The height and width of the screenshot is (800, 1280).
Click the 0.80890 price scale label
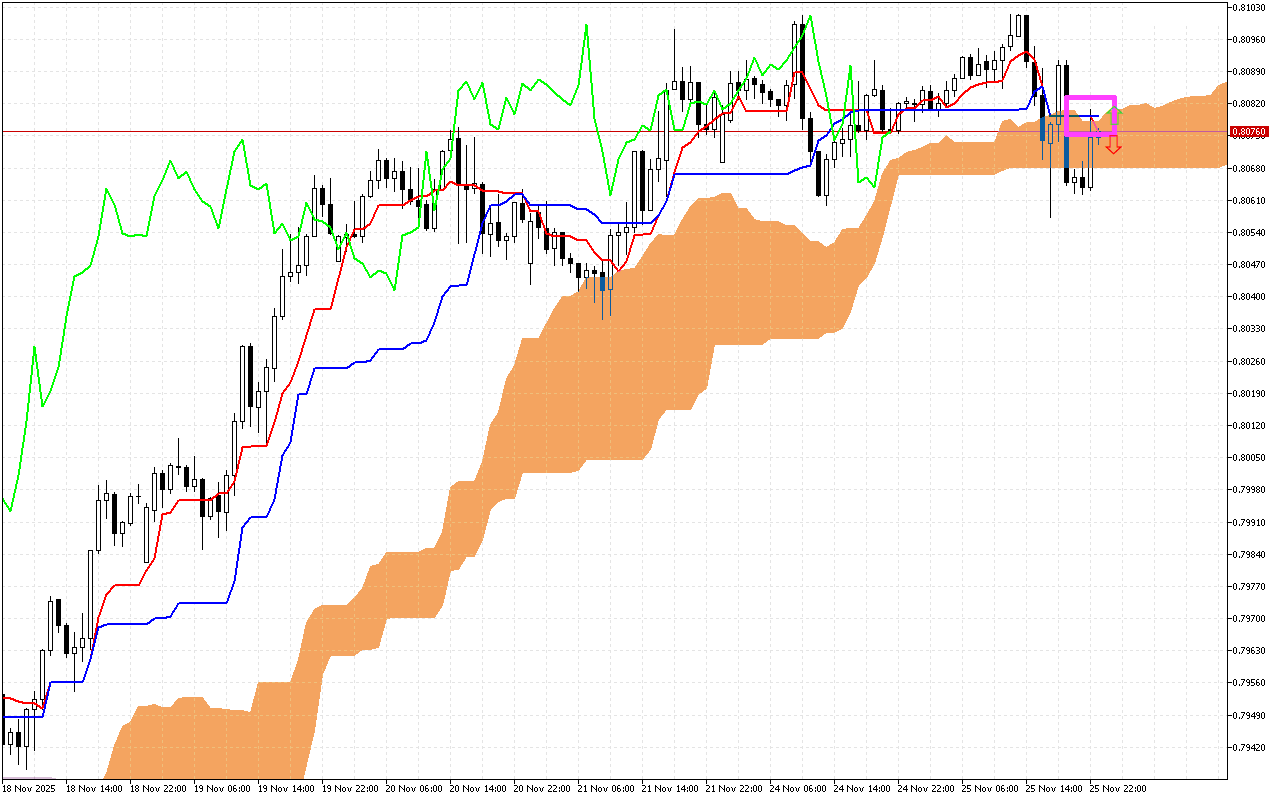pyautogui.click(x=1249, y=72)
